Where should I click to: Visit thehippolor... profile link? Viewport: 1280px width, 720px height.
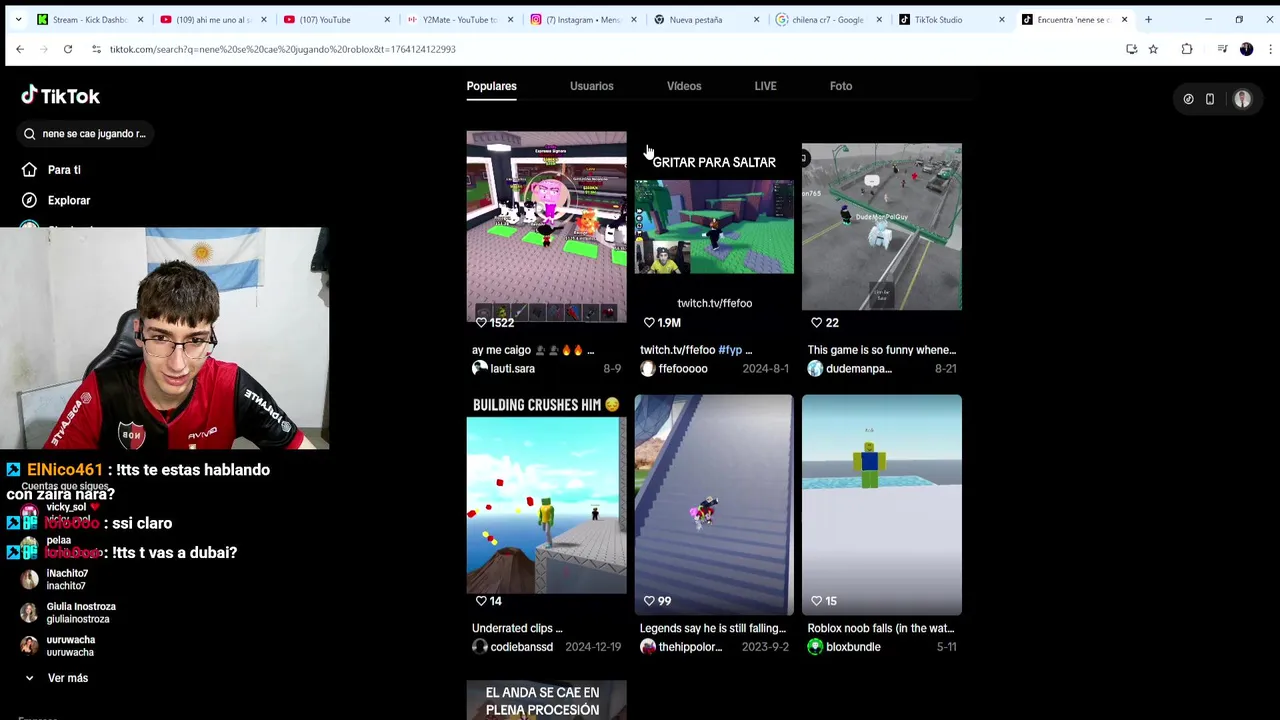point(690,647)
